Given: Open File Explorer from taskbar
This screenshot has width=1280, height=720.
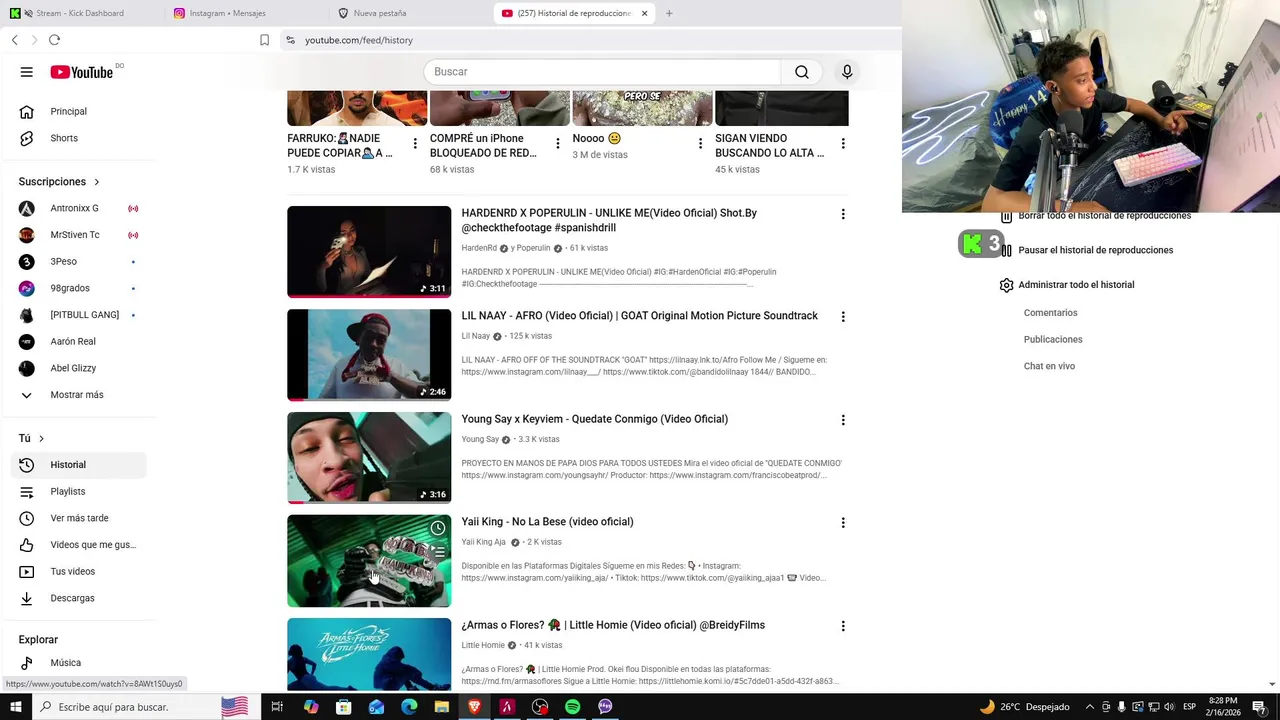Looking at the screenshot, I should [x=441, y=707].
